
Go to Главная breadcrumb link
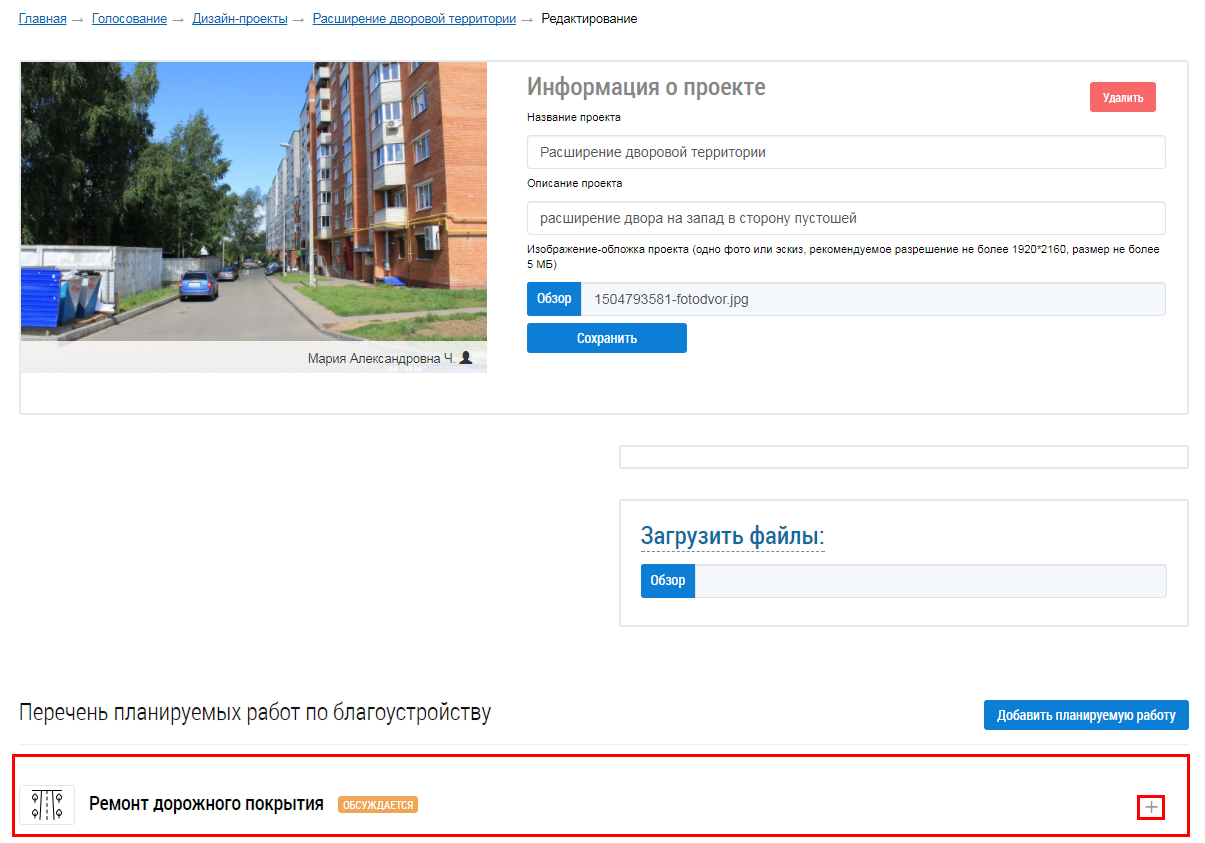(x=42, y=19)
